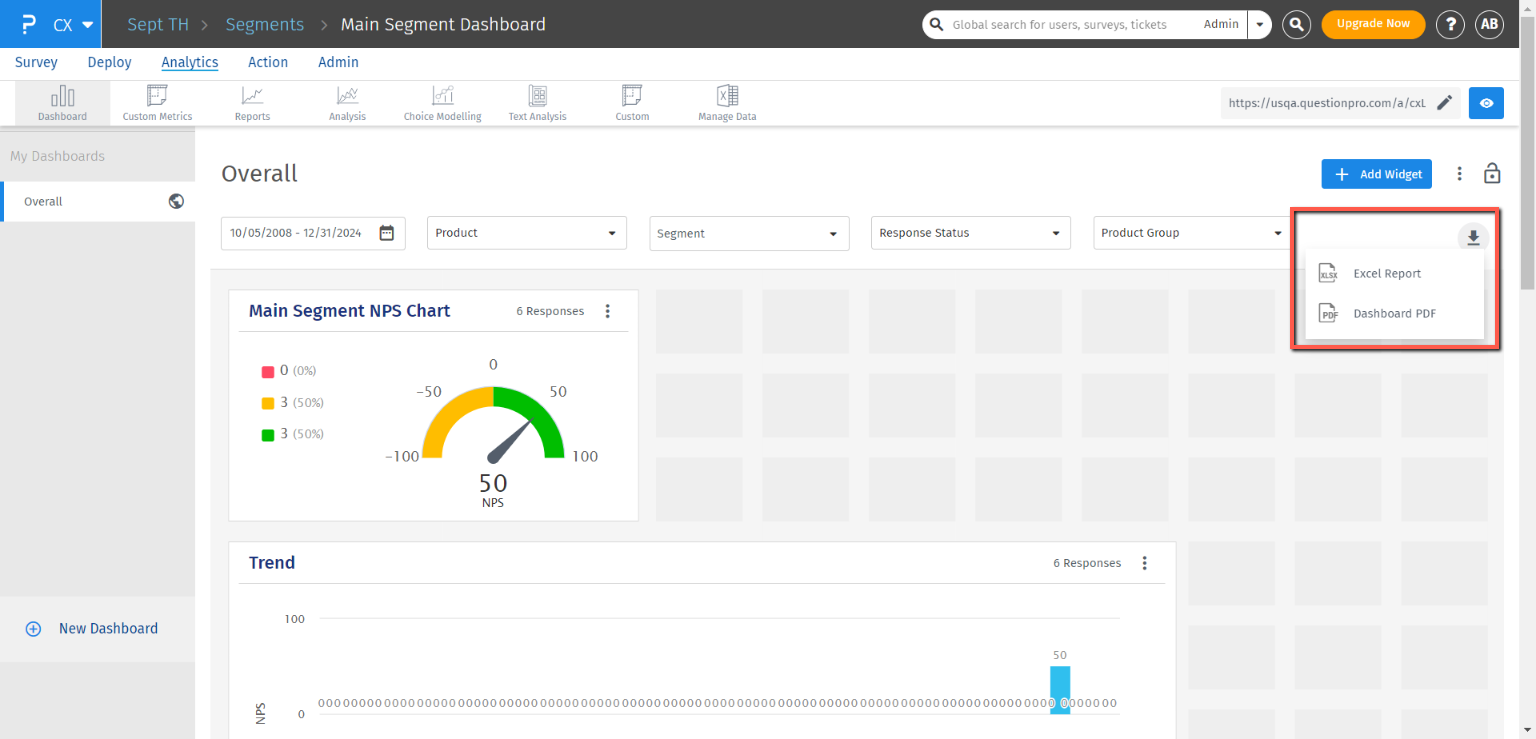Open Manage Data in the toolbar

(x=727, y=103)
